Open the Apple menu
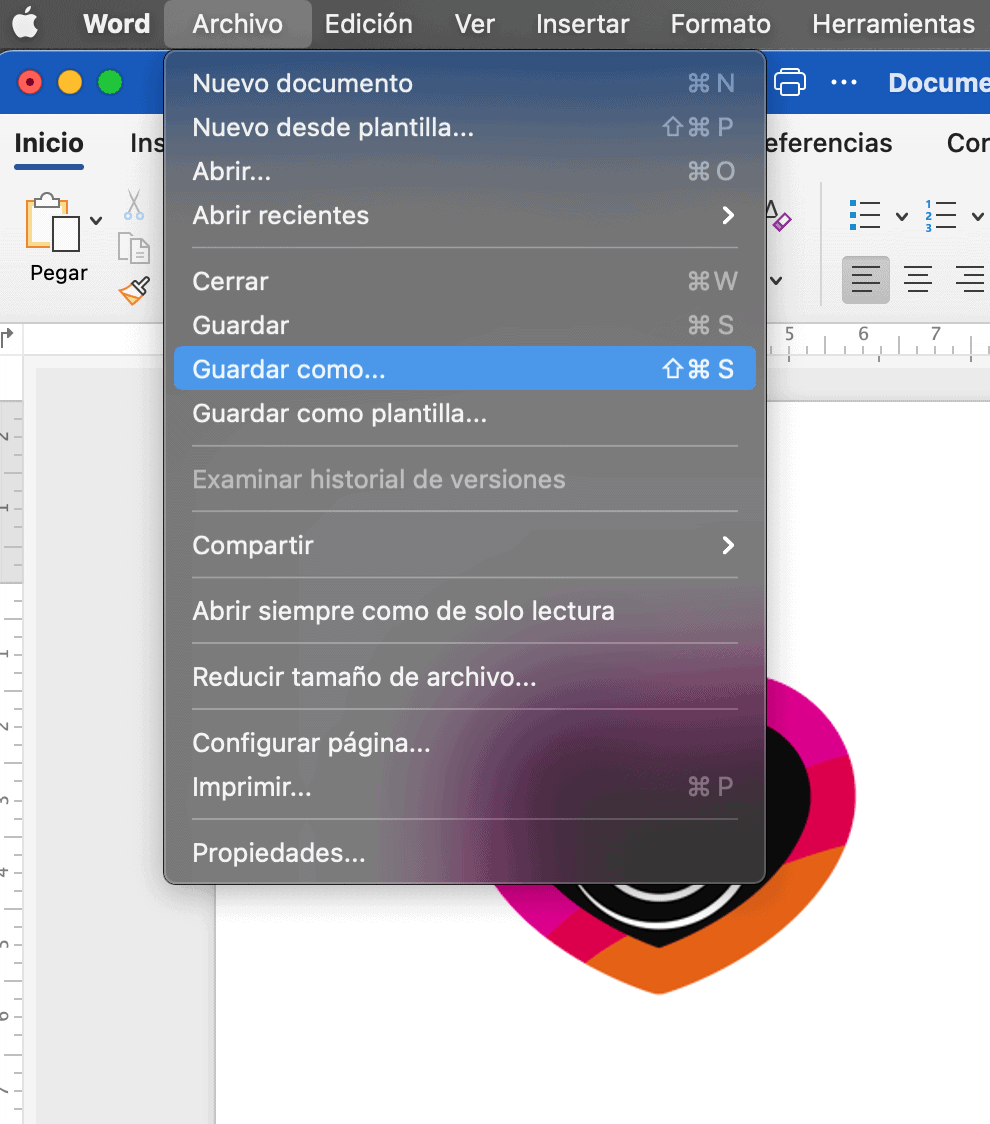The height and width of the screenshot is (1124, 990). [25, 24]
